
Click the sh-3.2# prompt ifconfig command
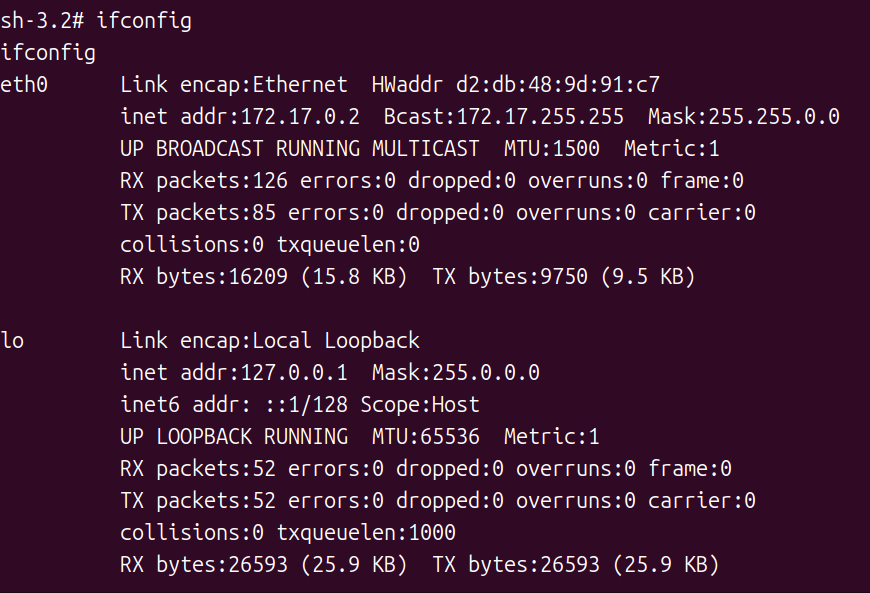pyautogui.click(x=144, y=21)
